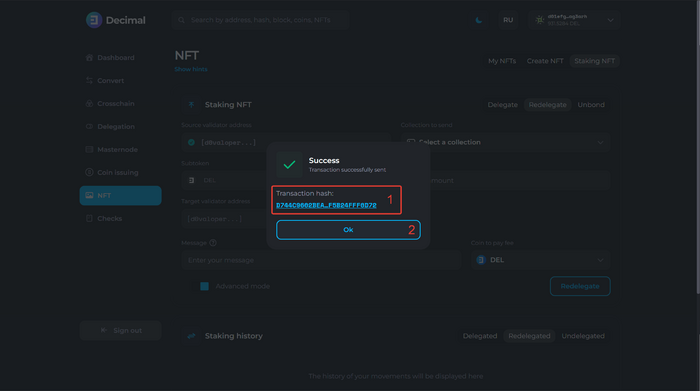The height and width of the screenshot is (391, 700).
Task: Select the Unbond tab
Action: click(x=591, y=104)
